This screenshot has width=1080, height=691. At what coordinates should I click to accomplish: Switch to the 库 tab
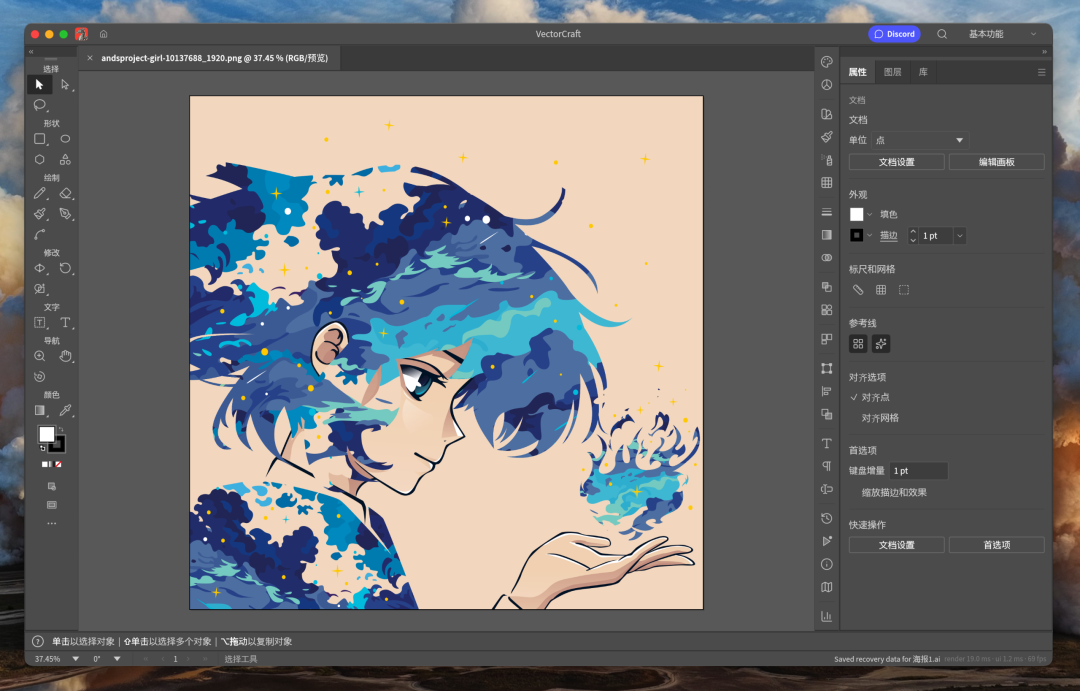(923, 72)
